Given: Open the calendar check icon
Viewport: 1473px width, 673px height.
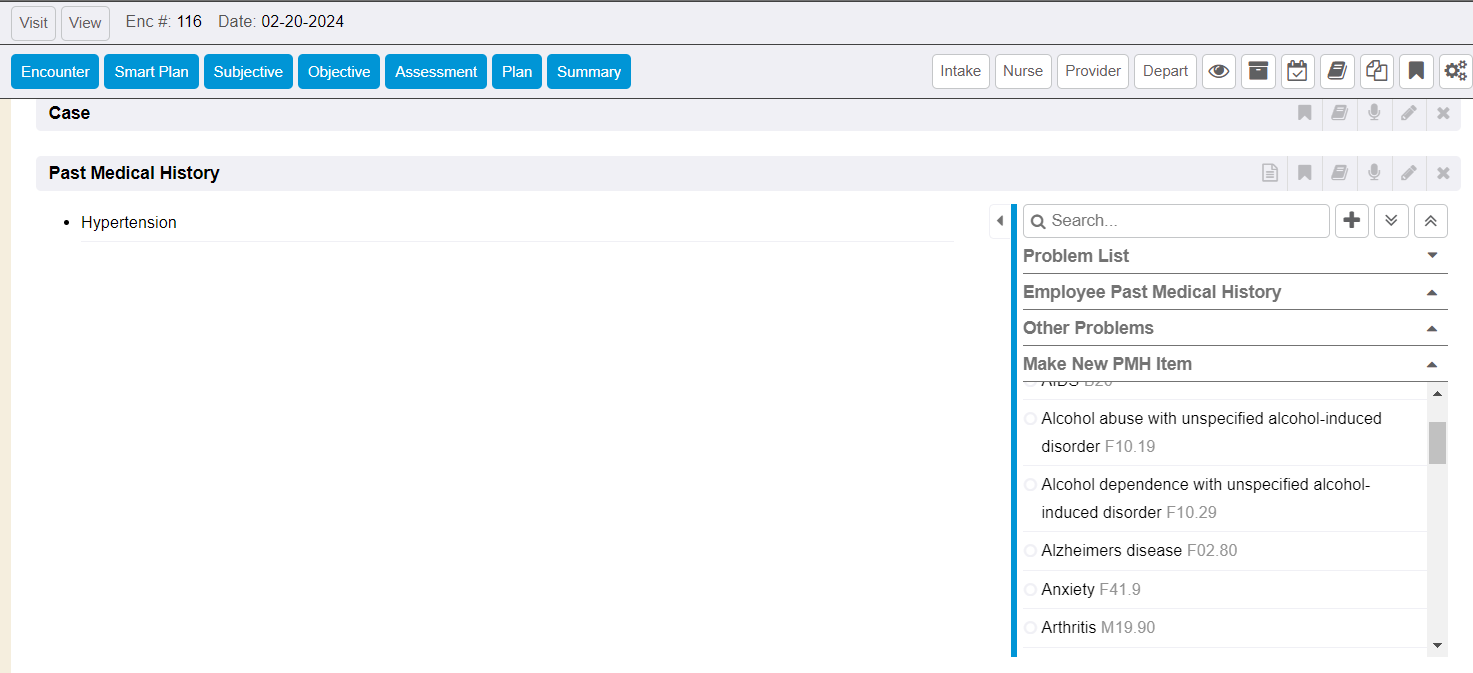Looking at the screenshot, I should (x=1297, y=71).
